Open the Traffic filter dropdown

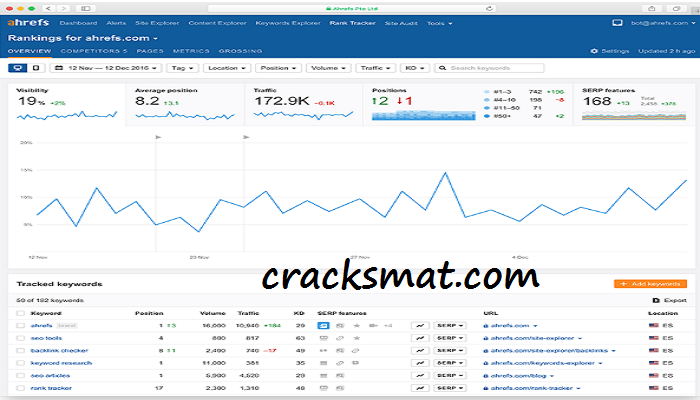click(375, 68)
